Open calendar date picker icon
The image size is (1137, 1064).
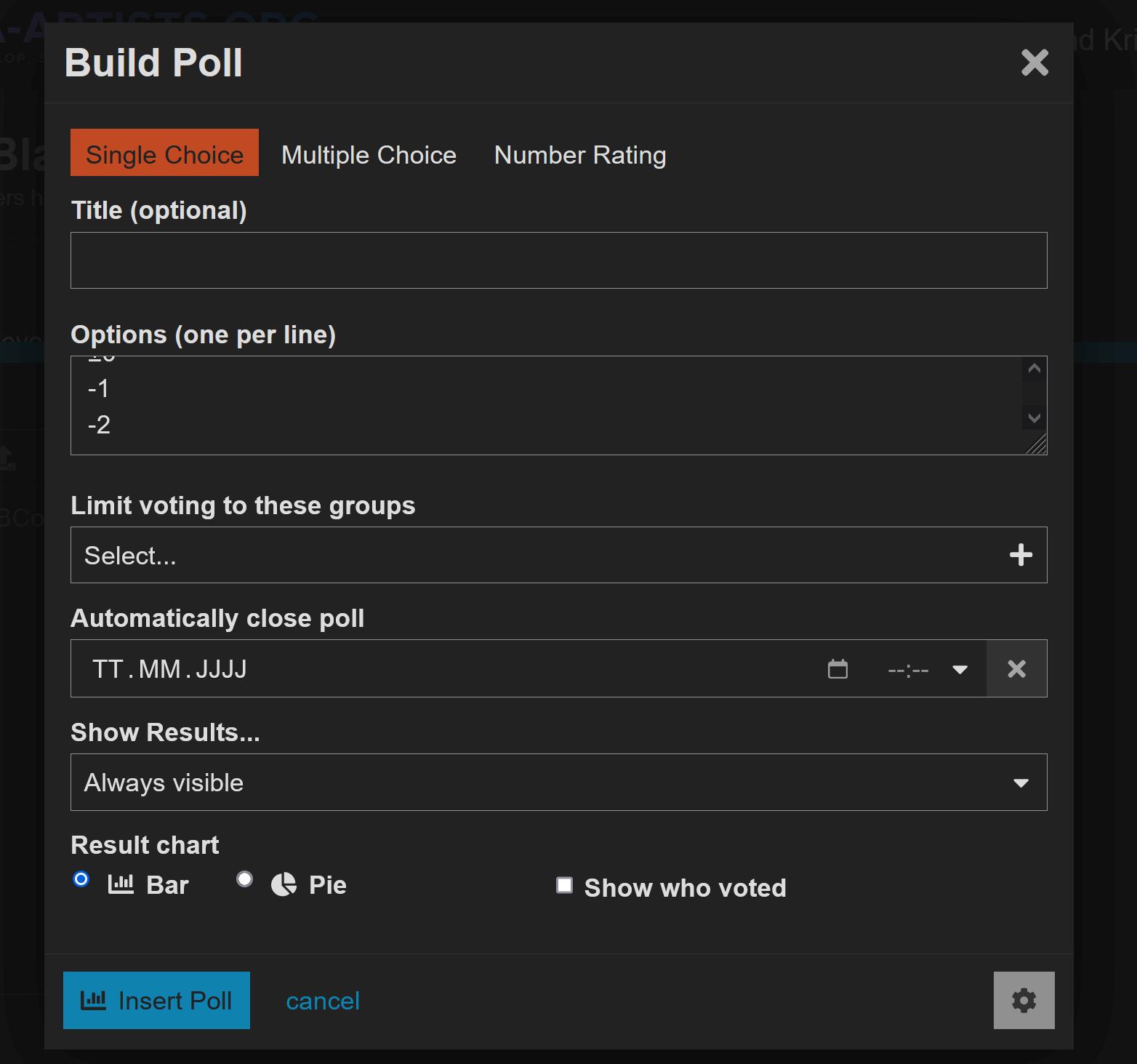click(x=837, y=669)
